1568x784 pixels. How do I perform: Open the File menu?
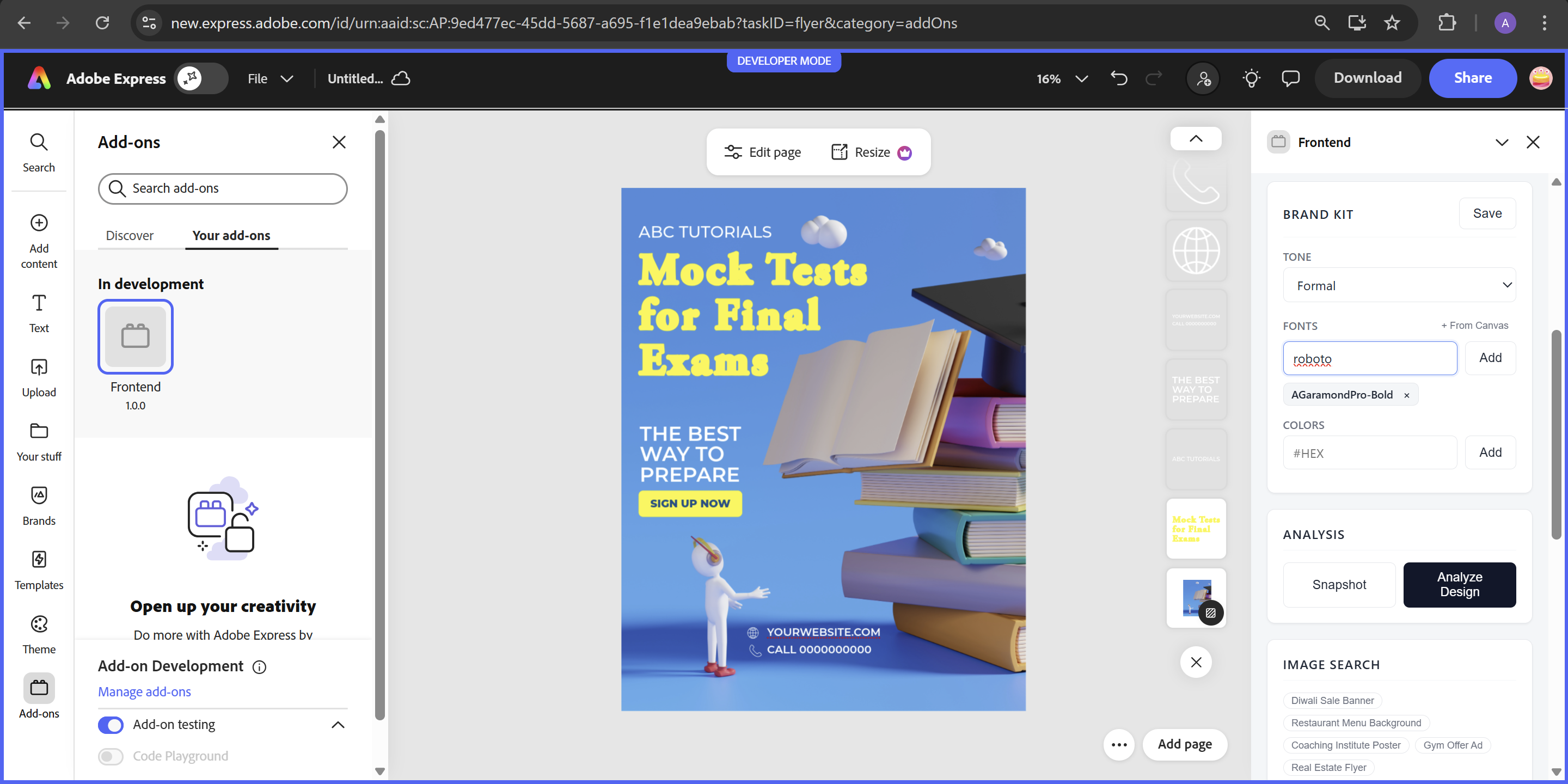[269, 78]
